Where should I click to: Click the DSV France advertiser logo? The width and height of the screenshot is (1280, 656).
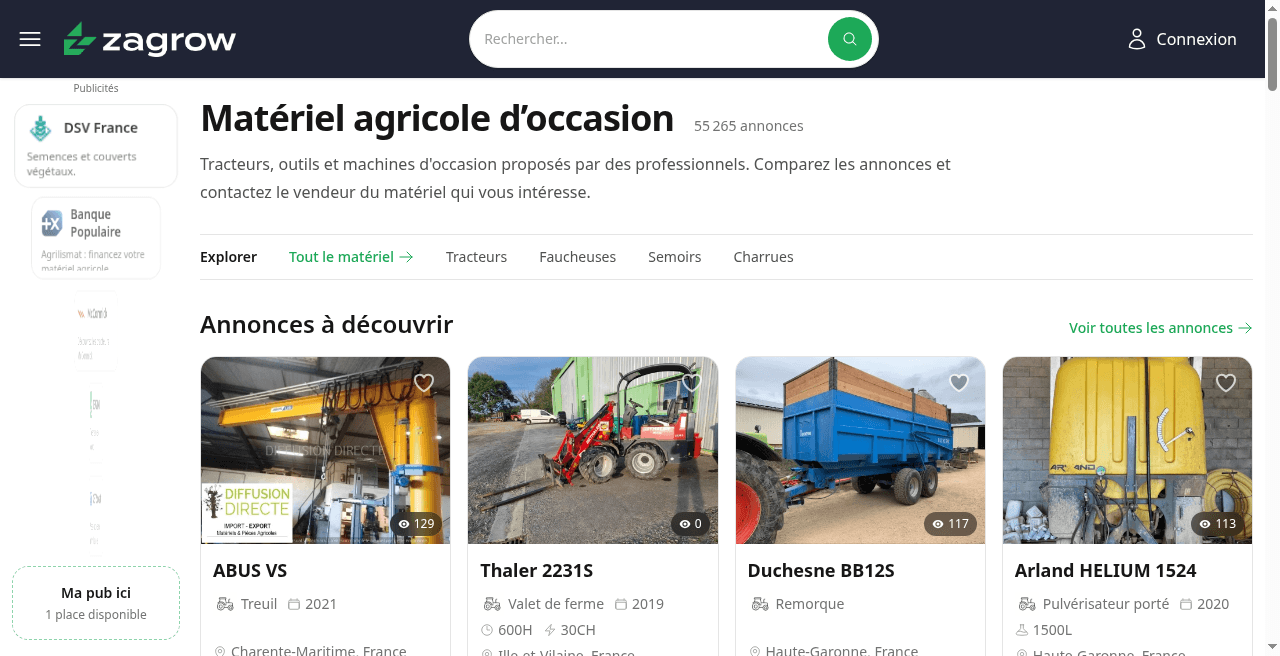pyautogui.click(x=40, y=128)
